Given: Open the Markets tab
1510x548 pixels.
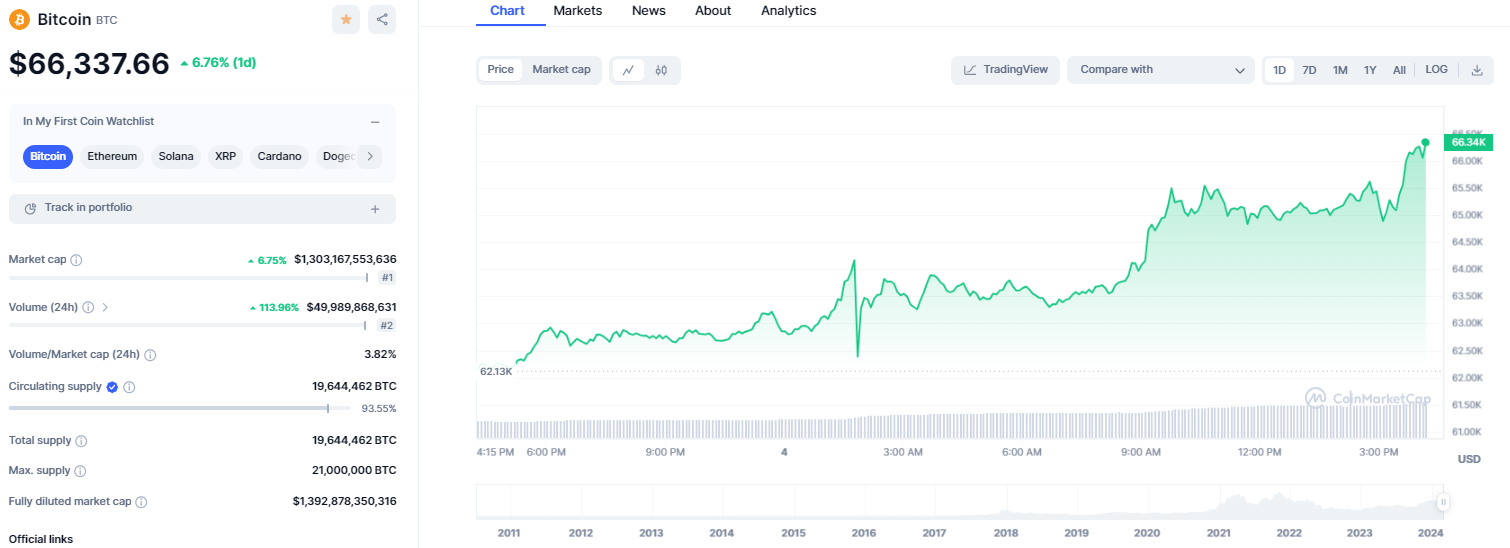Looking at the screenshot, I should tap(578, 11).
